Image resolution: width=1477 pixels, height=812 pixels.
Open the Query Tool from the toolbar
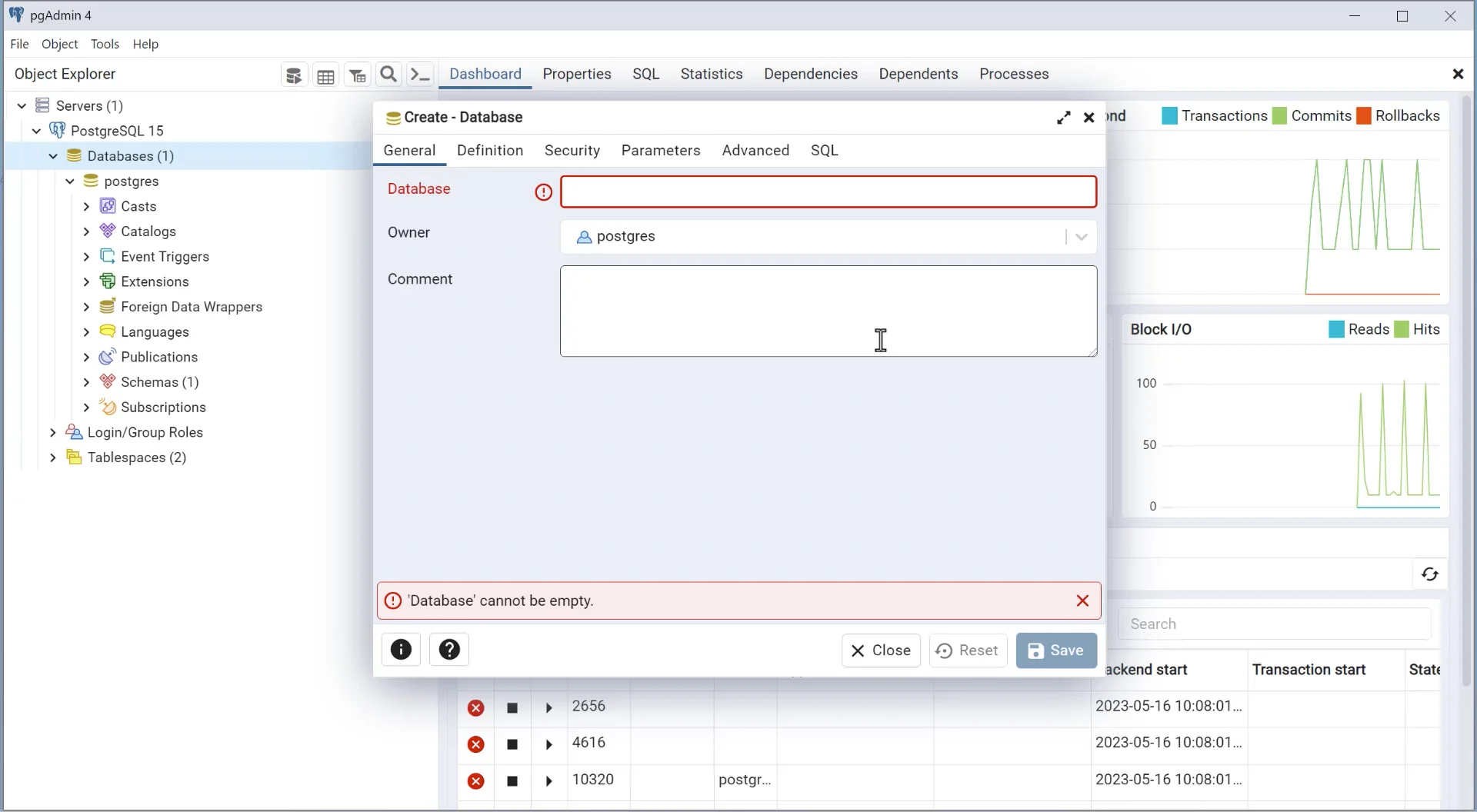point(294,75)
